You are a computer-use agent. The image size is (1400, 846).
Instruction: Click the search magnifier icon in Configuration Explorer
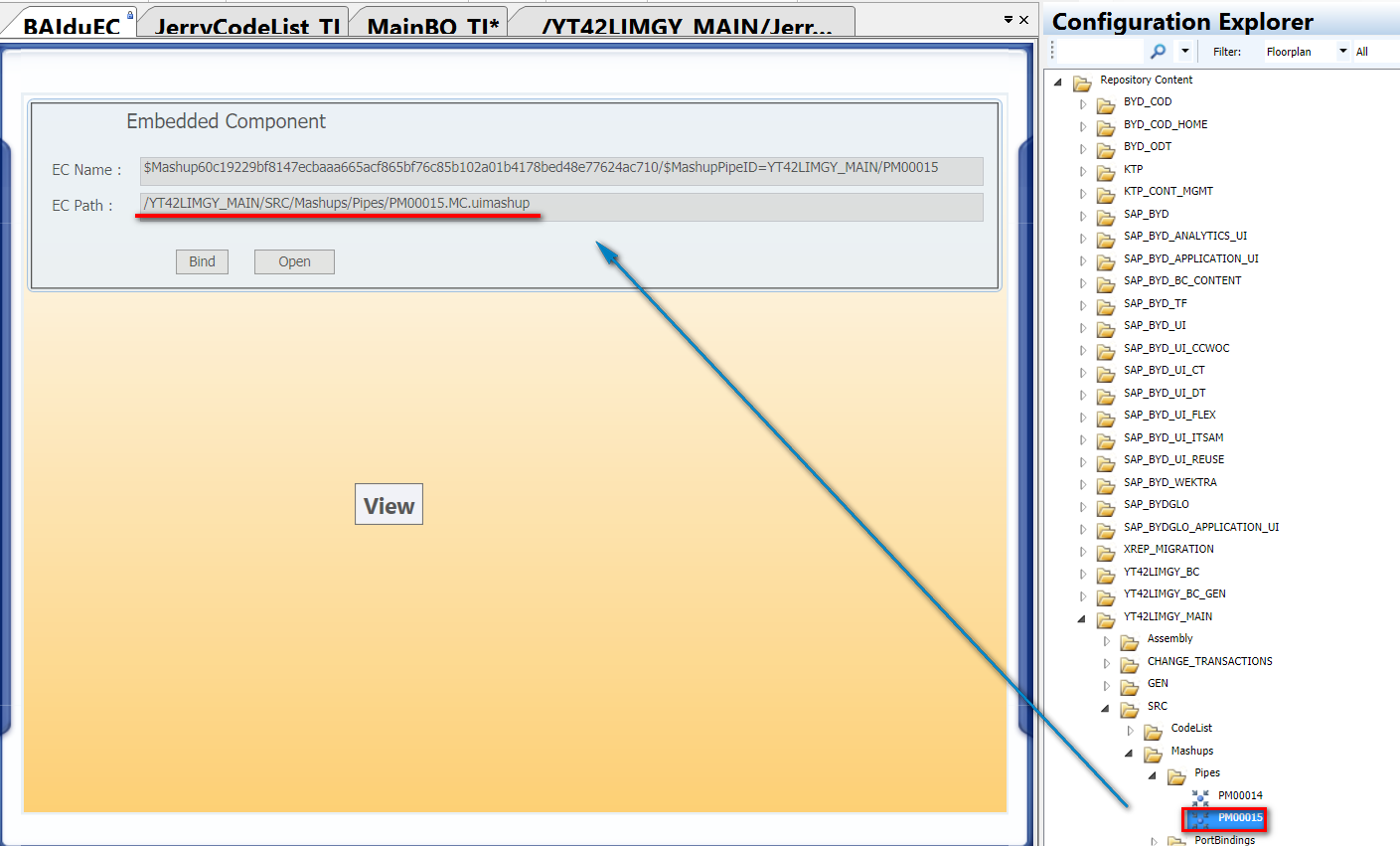1158,51
